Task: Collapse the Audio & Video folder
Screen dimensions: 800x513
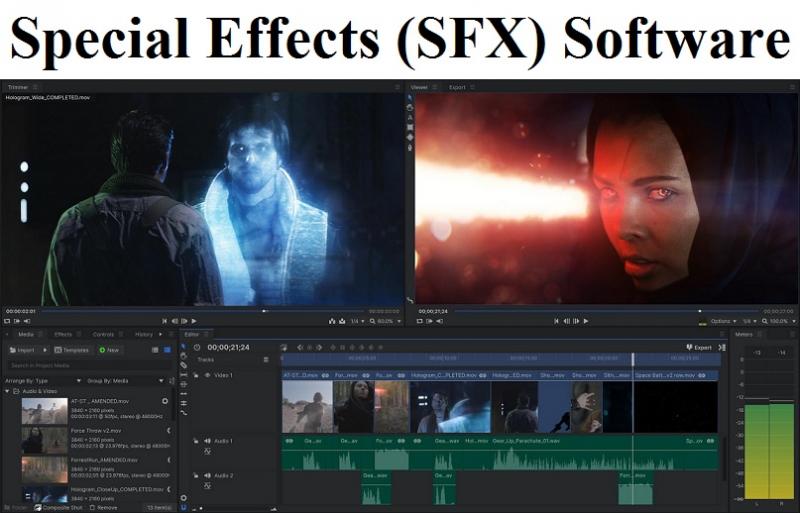Action: click(x=7, y=392)
